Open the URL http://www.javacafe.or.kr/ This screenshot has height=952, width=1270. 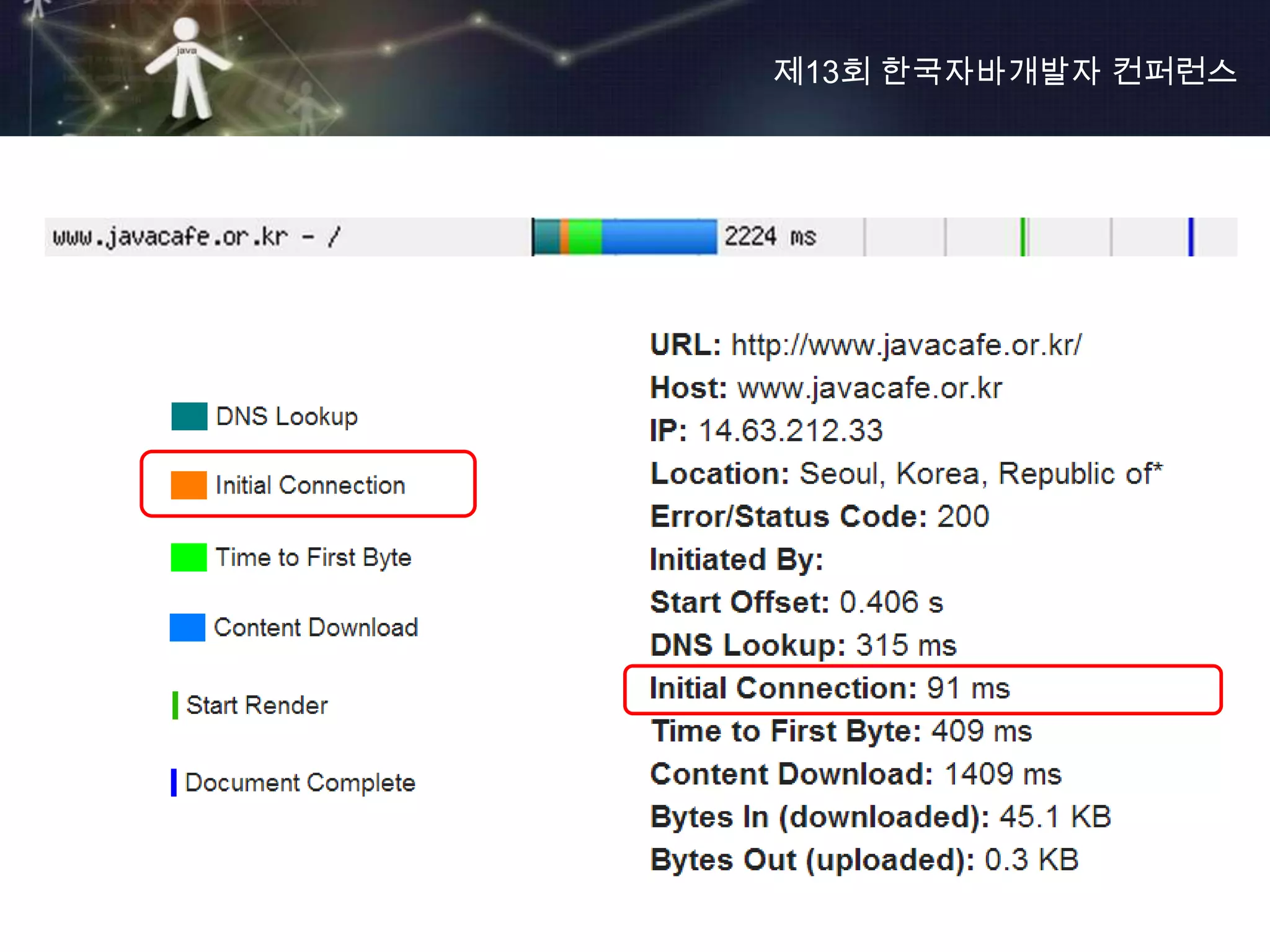[x=907, y=345]
